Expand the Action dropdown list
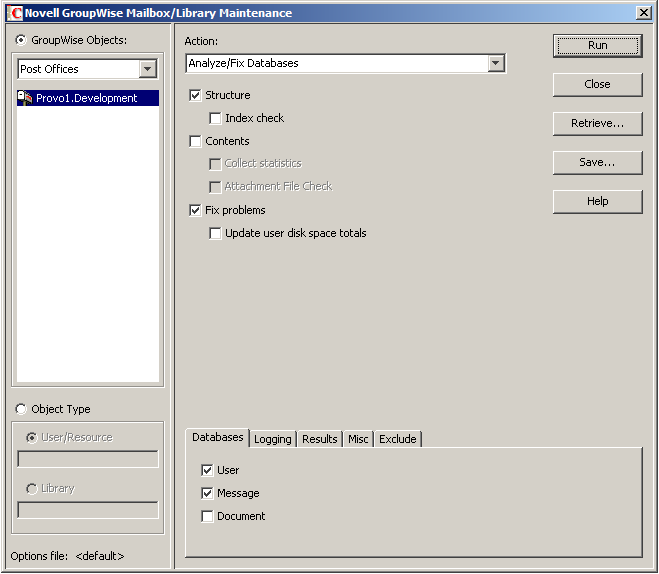Image resolution: width=659 pixels, height=574 pixels. [x=496, y=63]
